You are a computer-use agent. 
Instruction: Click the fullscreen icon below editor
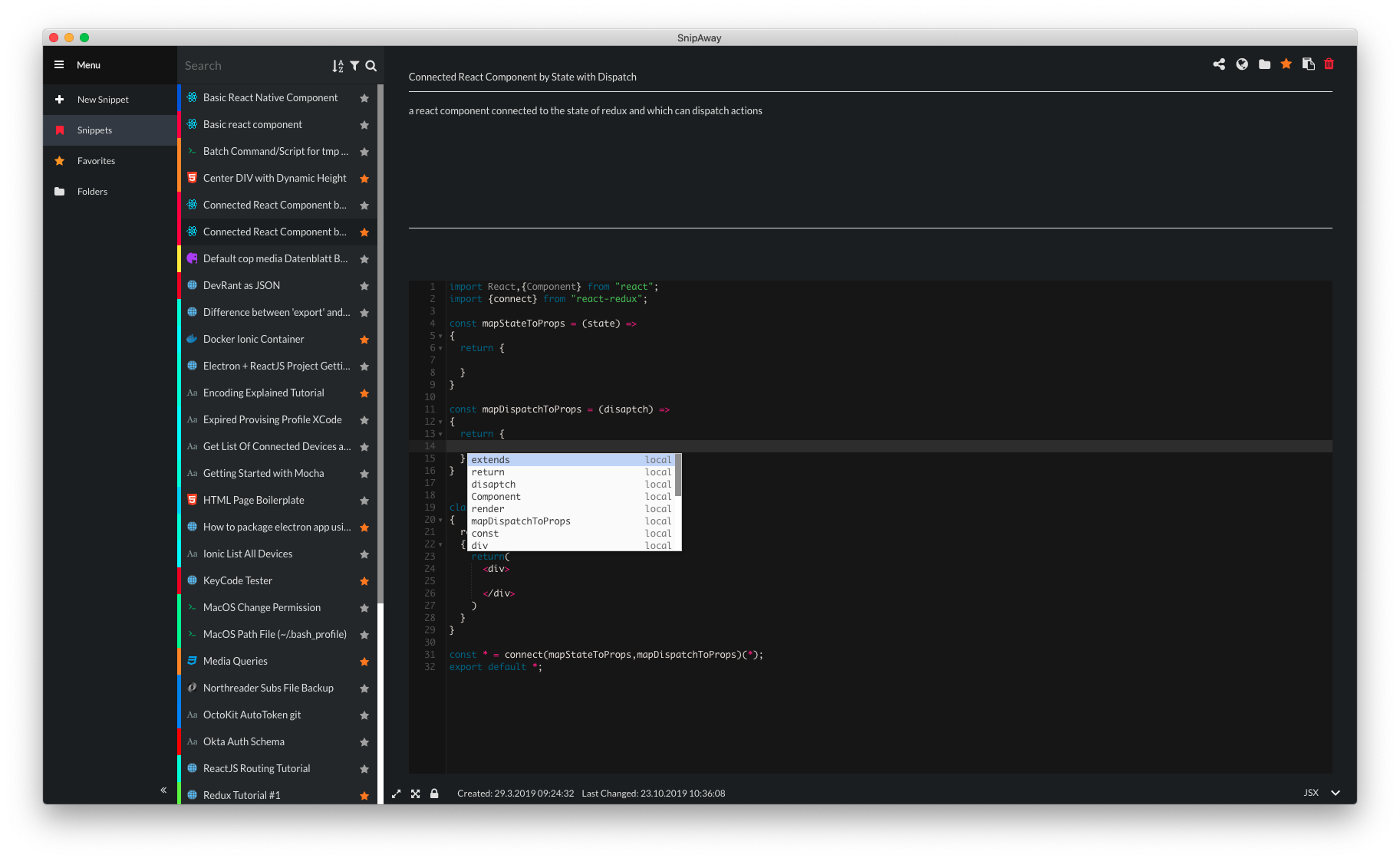(x=416, y=794)
